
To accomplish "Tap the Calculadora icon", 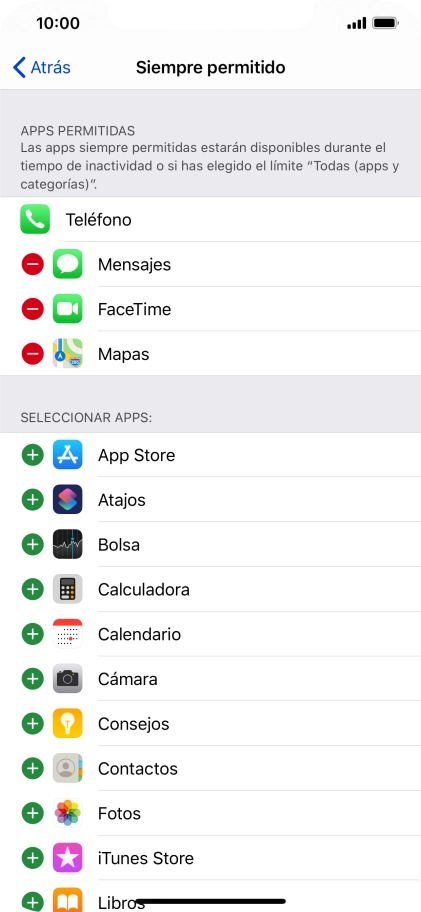I will pos(67,589).
